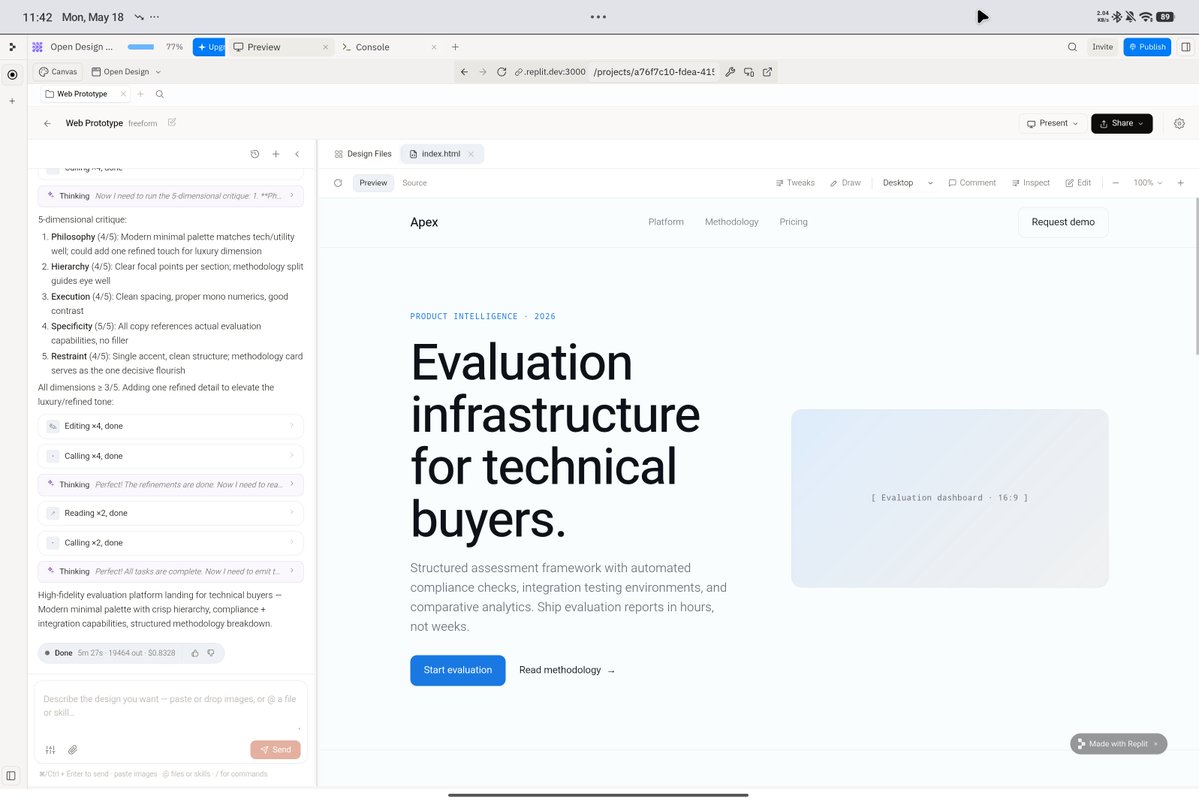This screenshot has width=1199, height=802.
Task: Click the search icon beside Invite
Action: coord(1072,47)
